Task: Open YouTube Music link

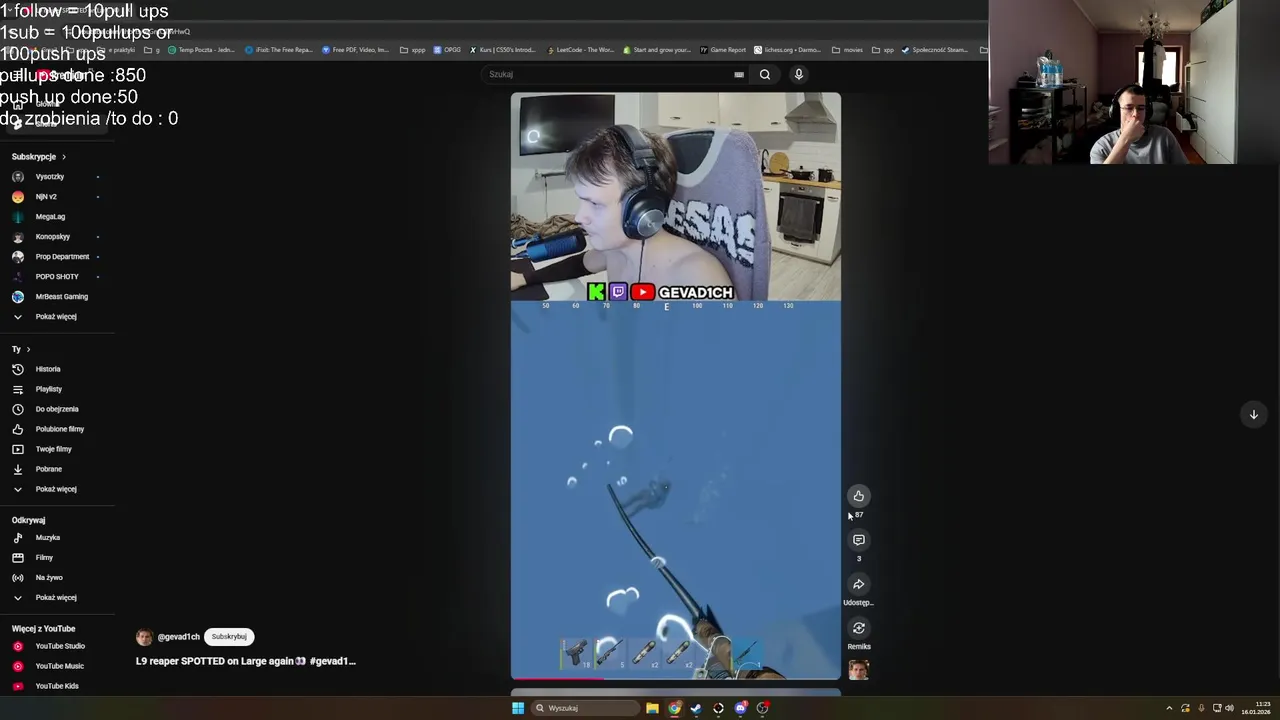Action: (58, 666)
